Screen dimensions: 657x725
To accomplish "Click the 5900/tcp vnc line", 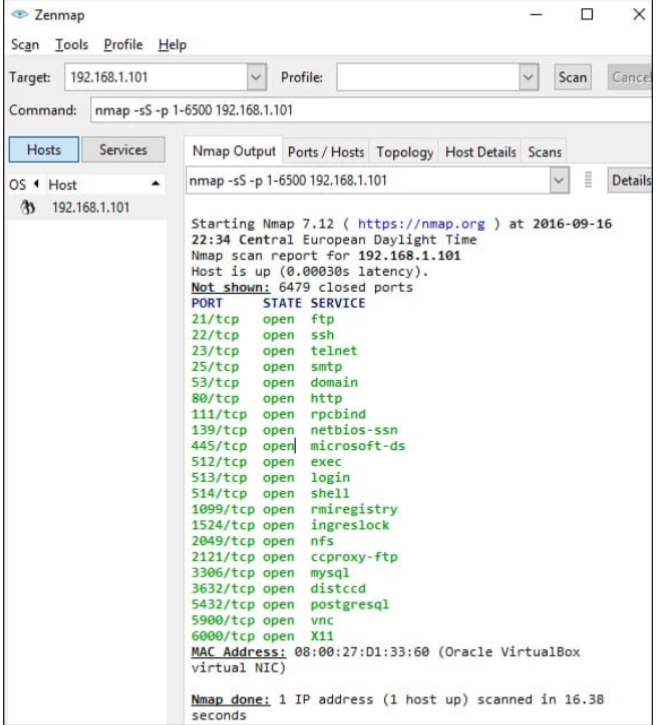I will (263, 620).
